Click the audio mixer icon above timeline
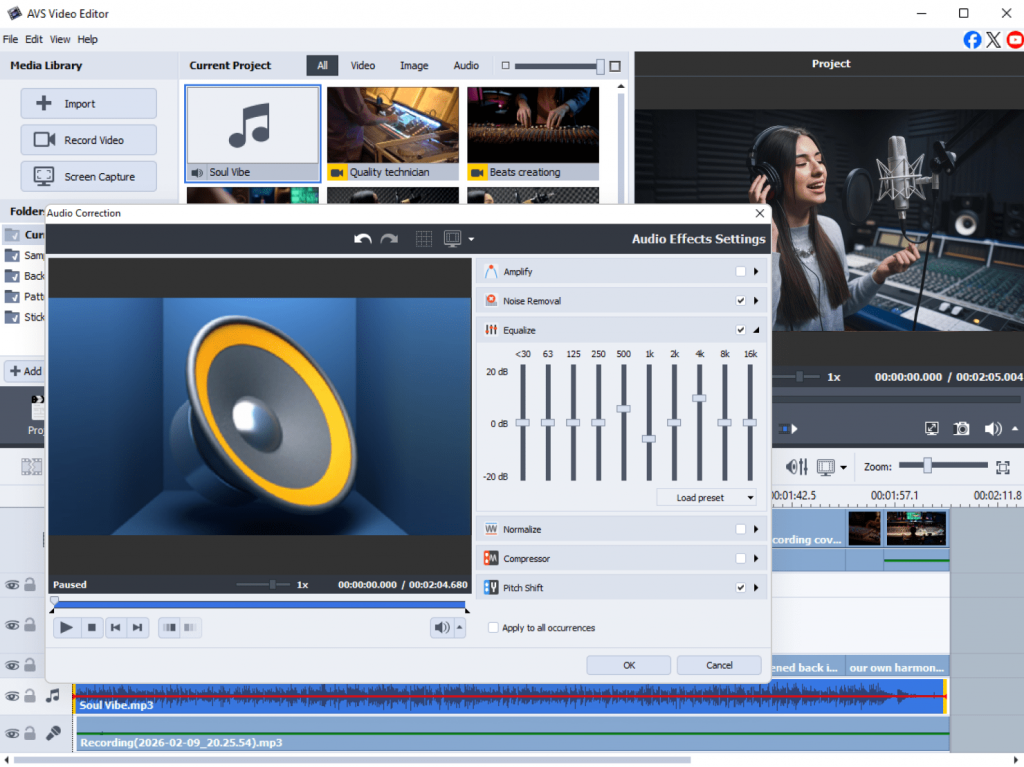1024x767 pixels. [797, 467]
